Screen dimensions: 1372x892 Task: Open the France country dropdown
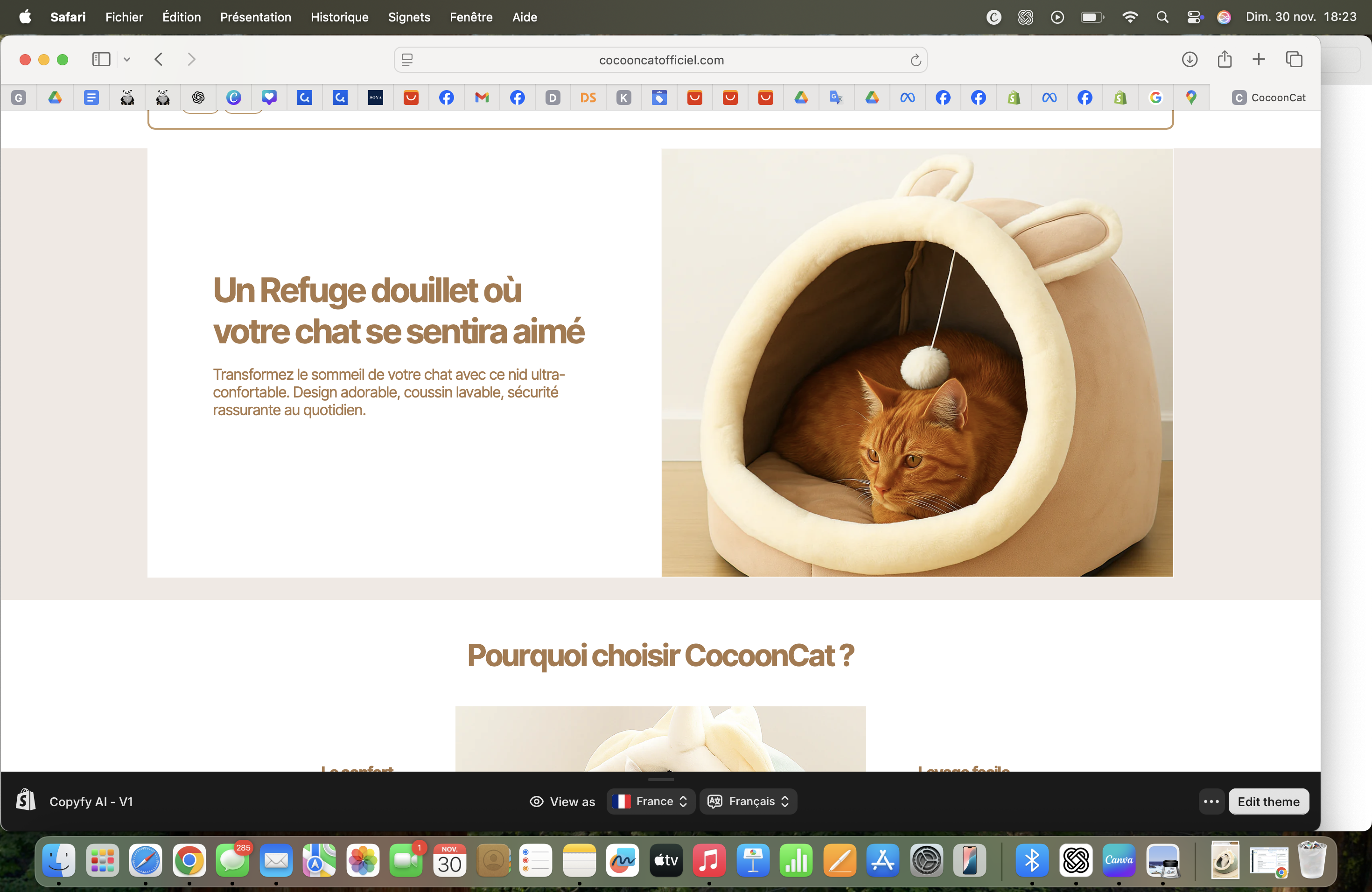click(650, 801)
